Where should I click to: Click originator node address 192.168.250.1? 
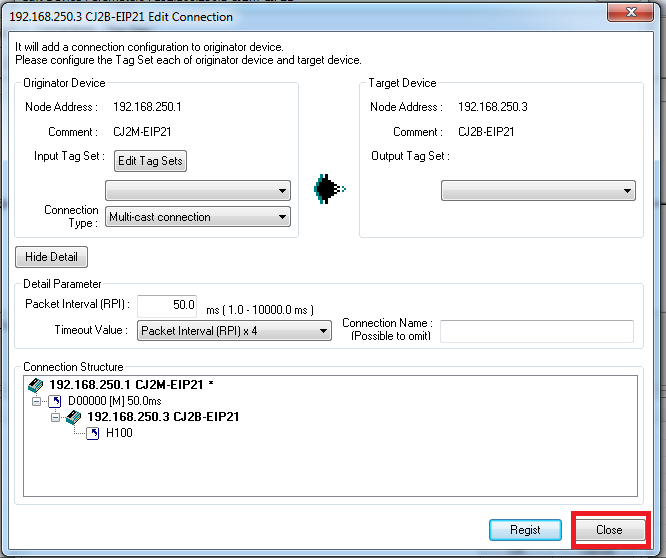point(147,107)
